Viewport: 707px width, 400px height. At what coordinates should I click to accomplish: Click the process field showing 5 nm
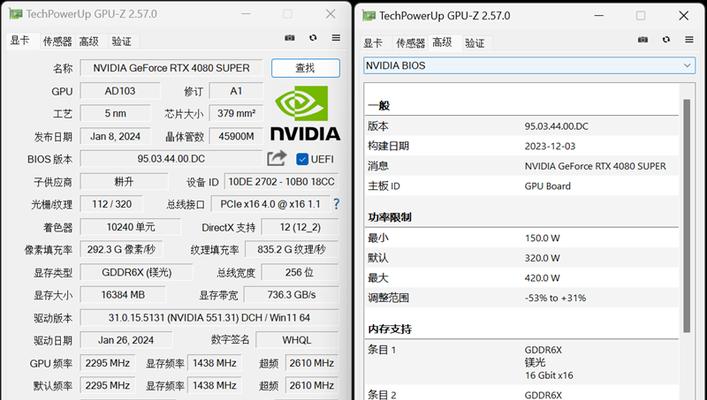tap(115, 113)
